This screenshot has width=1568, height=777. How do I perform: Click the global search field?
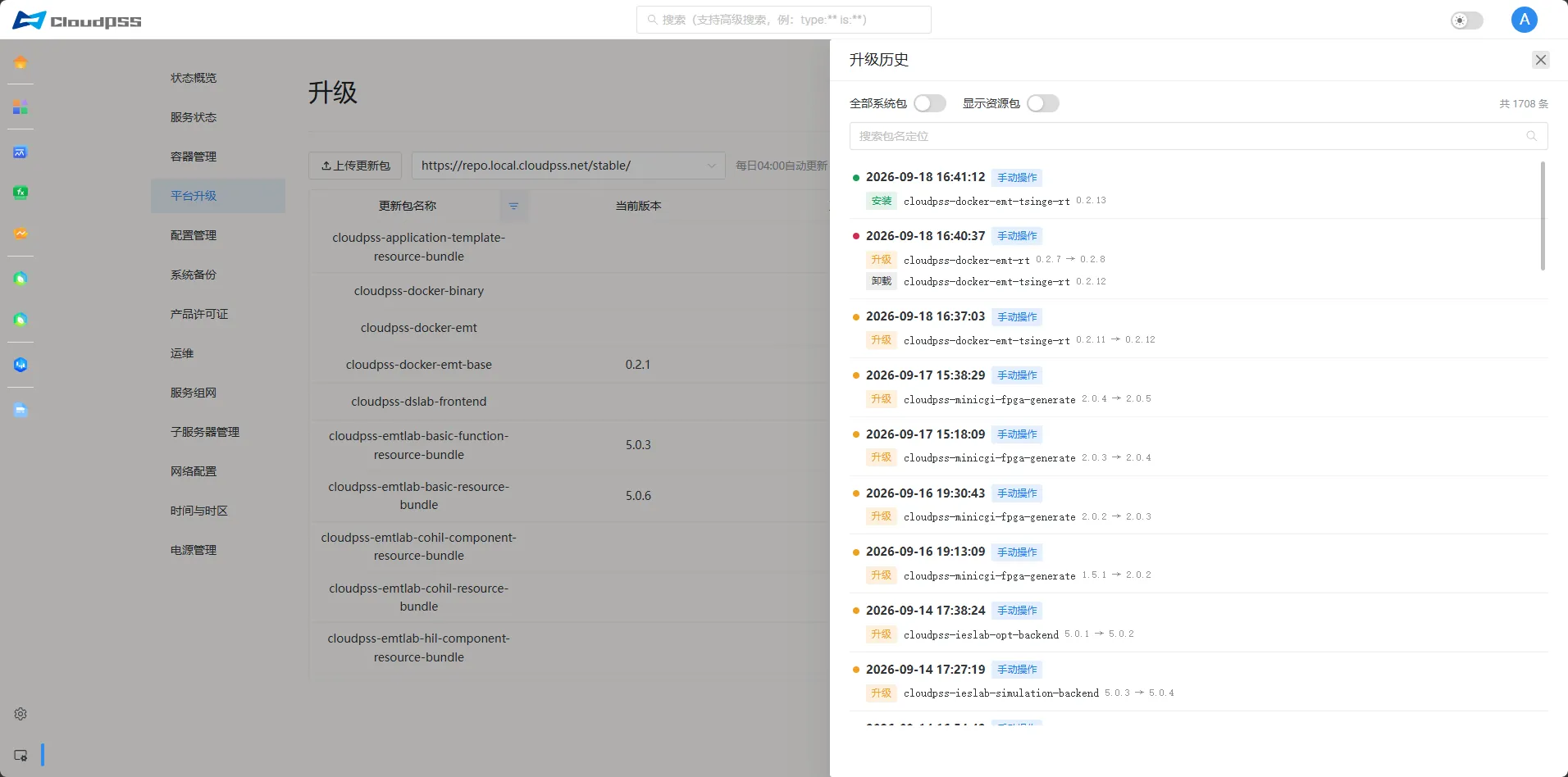click(783, 20)
